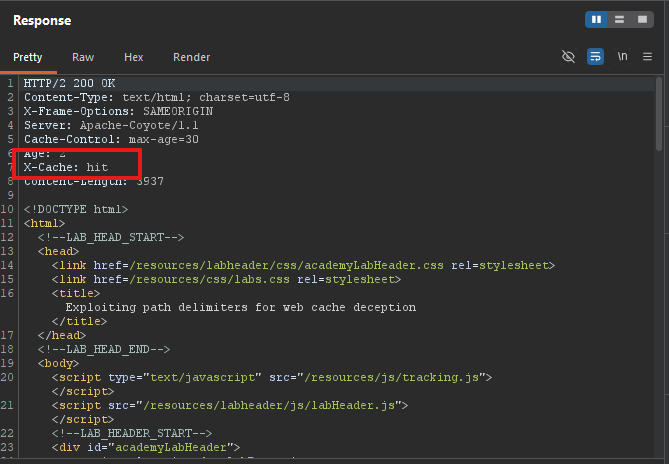669x464 pixels.
Task: Click the closing '</head>' tag line
Action: pos(62,335)
